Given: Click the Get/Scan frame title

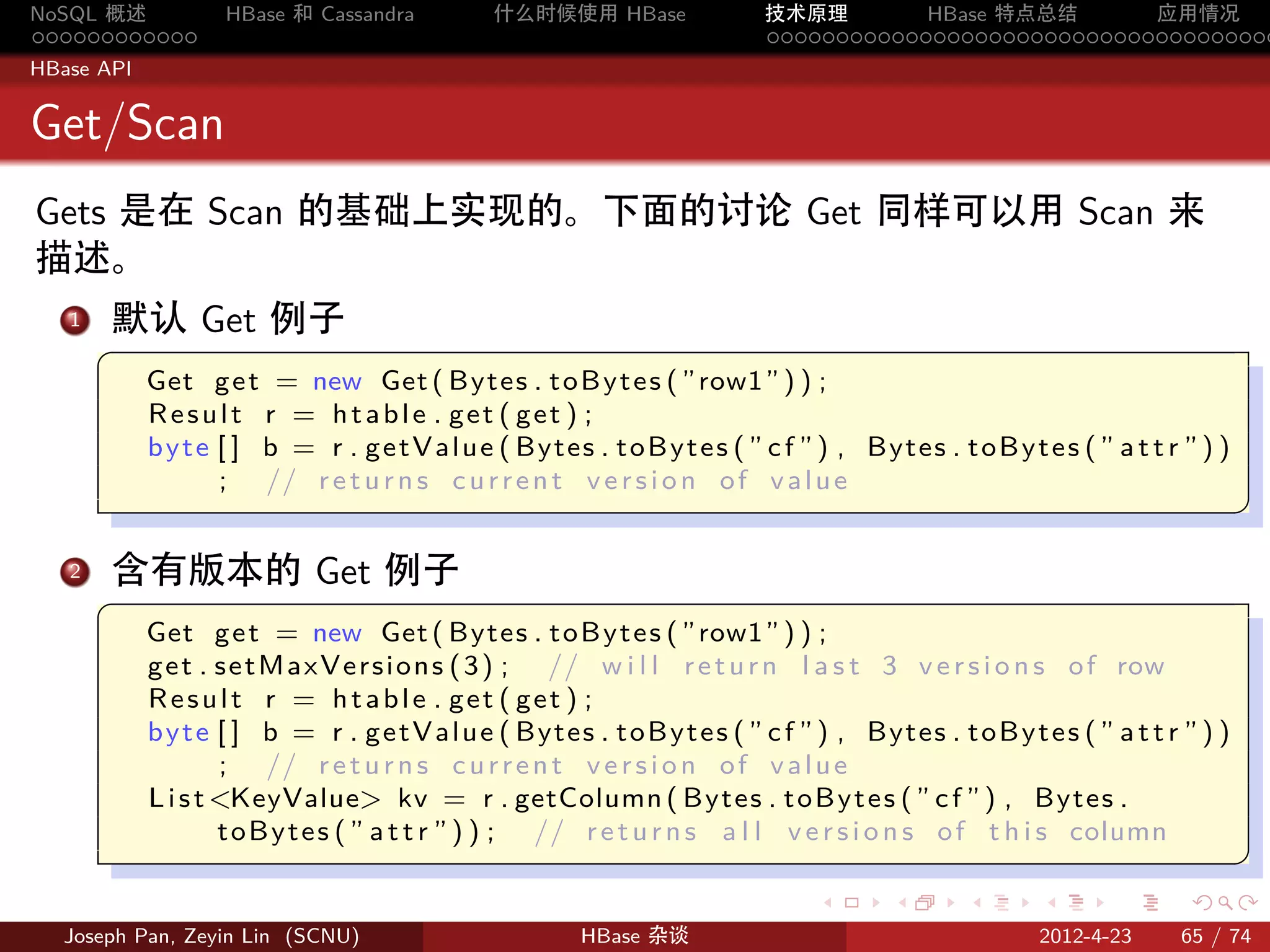Looking at the screenshot, I should coord(127,124).
